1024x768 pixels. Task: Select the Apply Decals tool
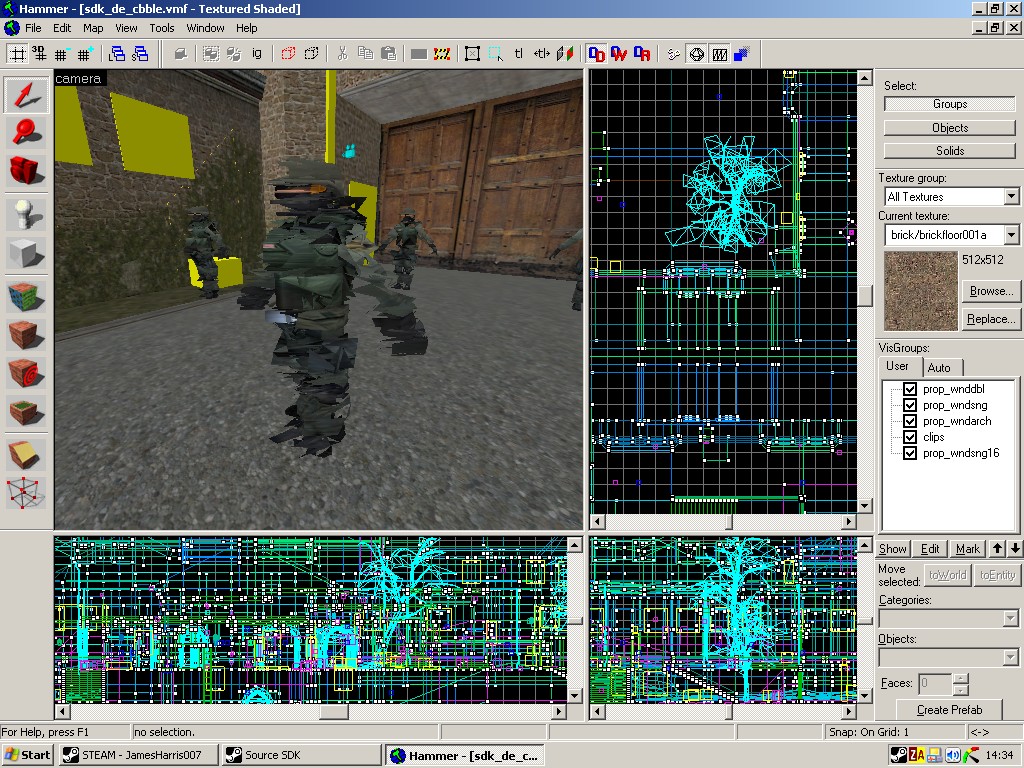click(x=26, y=373)
